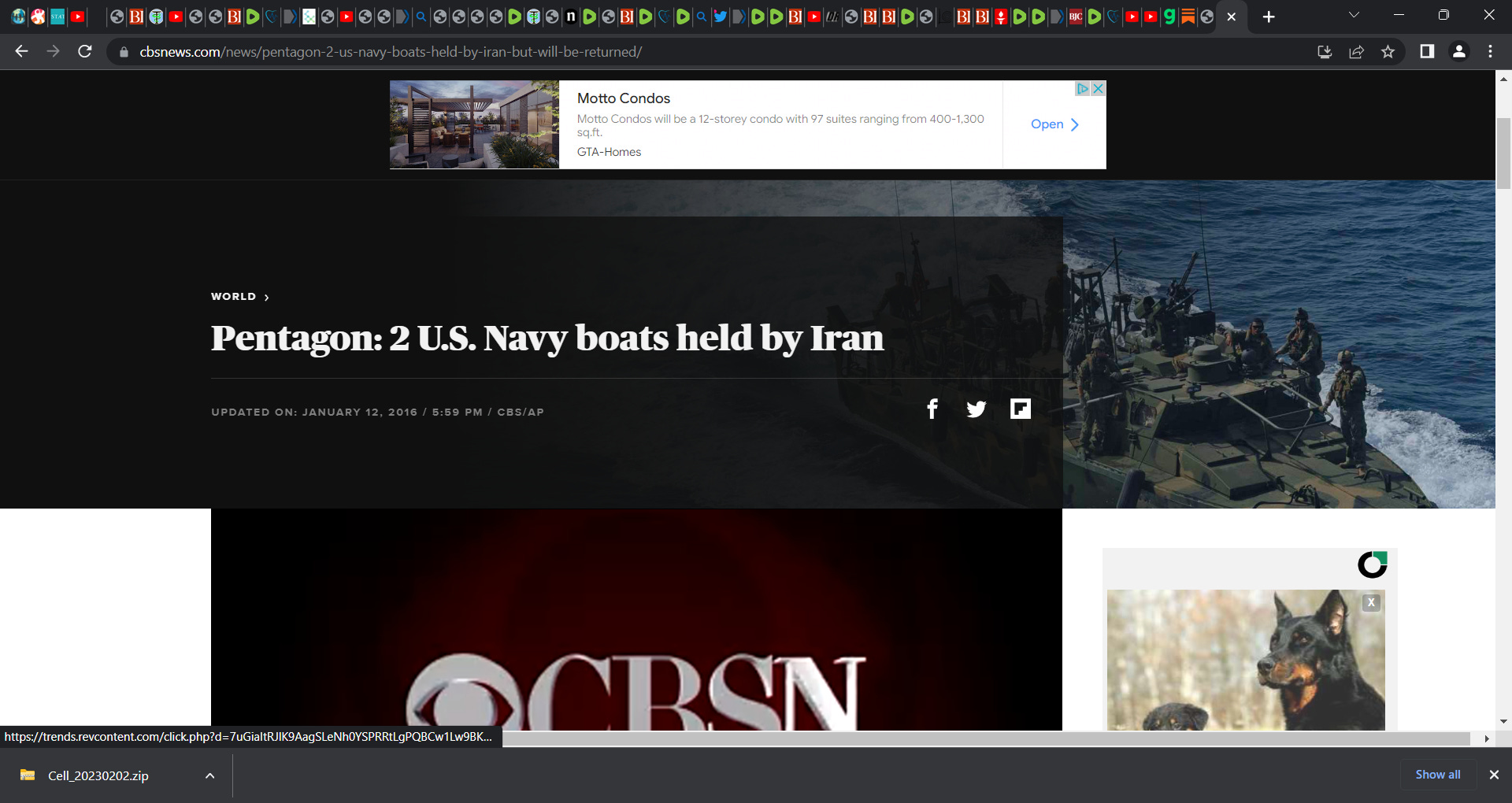Switch to the pinned YouTube tab

coord(77,17)
